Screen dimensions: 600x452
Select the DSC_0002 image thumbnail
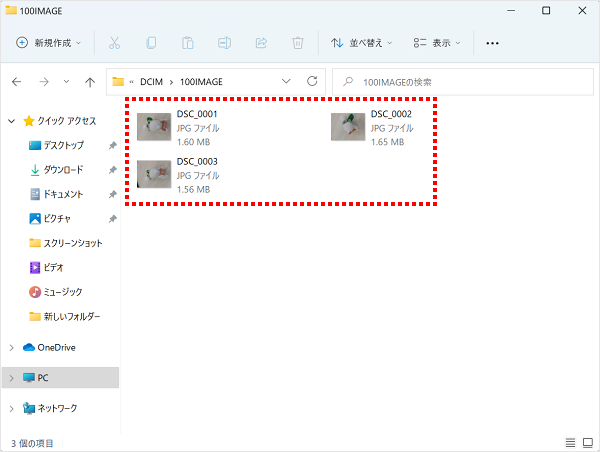coord(348,128)
